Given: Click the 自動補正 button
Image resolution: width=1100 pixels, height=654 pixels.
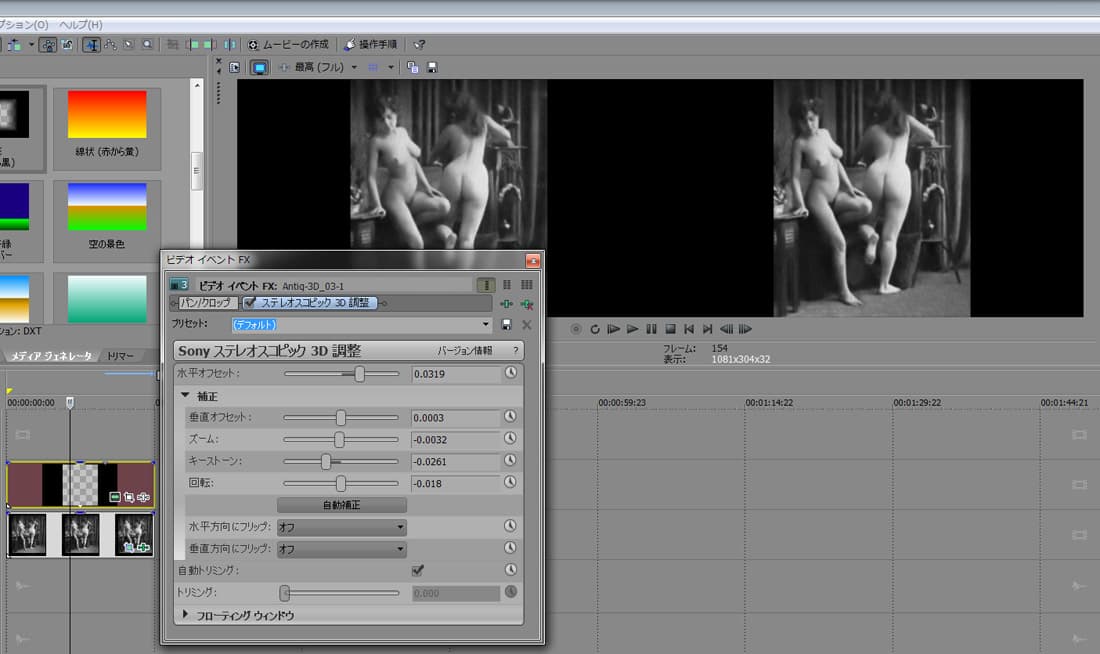Looking at the screenshot, I should tap(341, 505).
